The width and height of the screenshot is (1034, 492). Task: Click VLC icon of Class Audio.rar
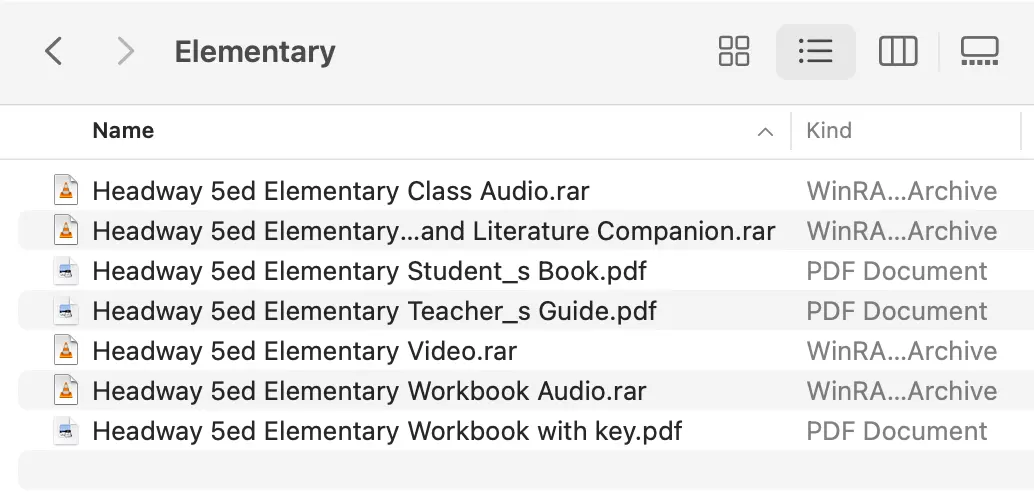pyautogui.click(x=65, y=191)
